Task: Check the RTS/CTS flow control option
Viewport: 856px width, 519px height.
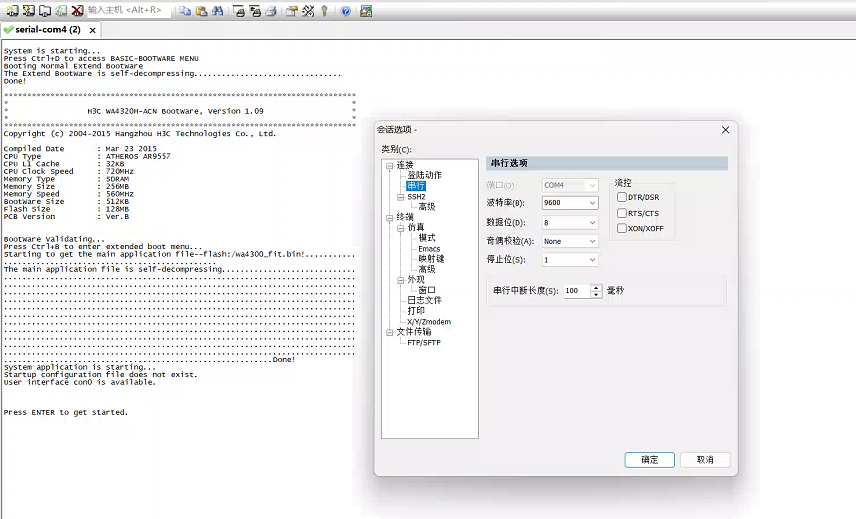Action: click(x=622, y=213)
